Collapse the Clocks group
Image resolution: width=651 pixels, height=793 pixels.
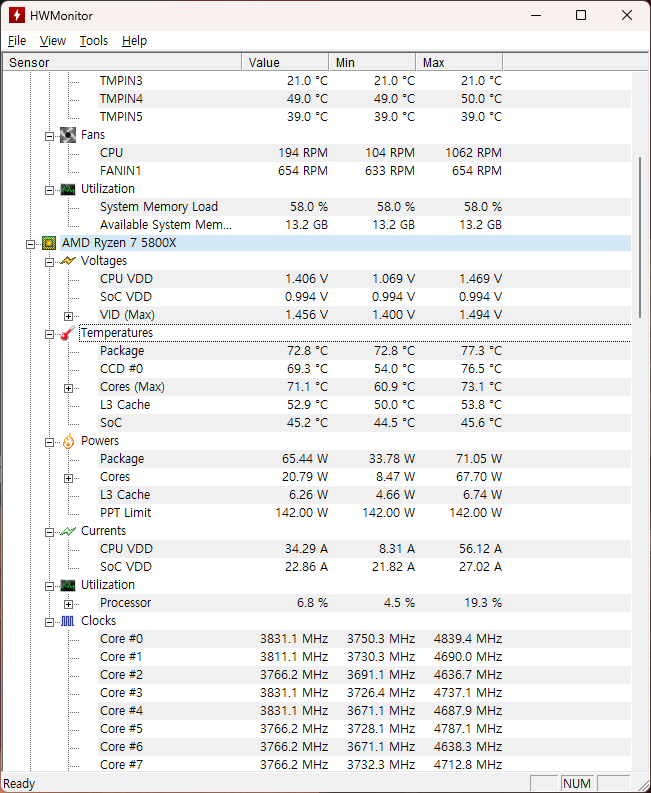click(x=49, y=622)
